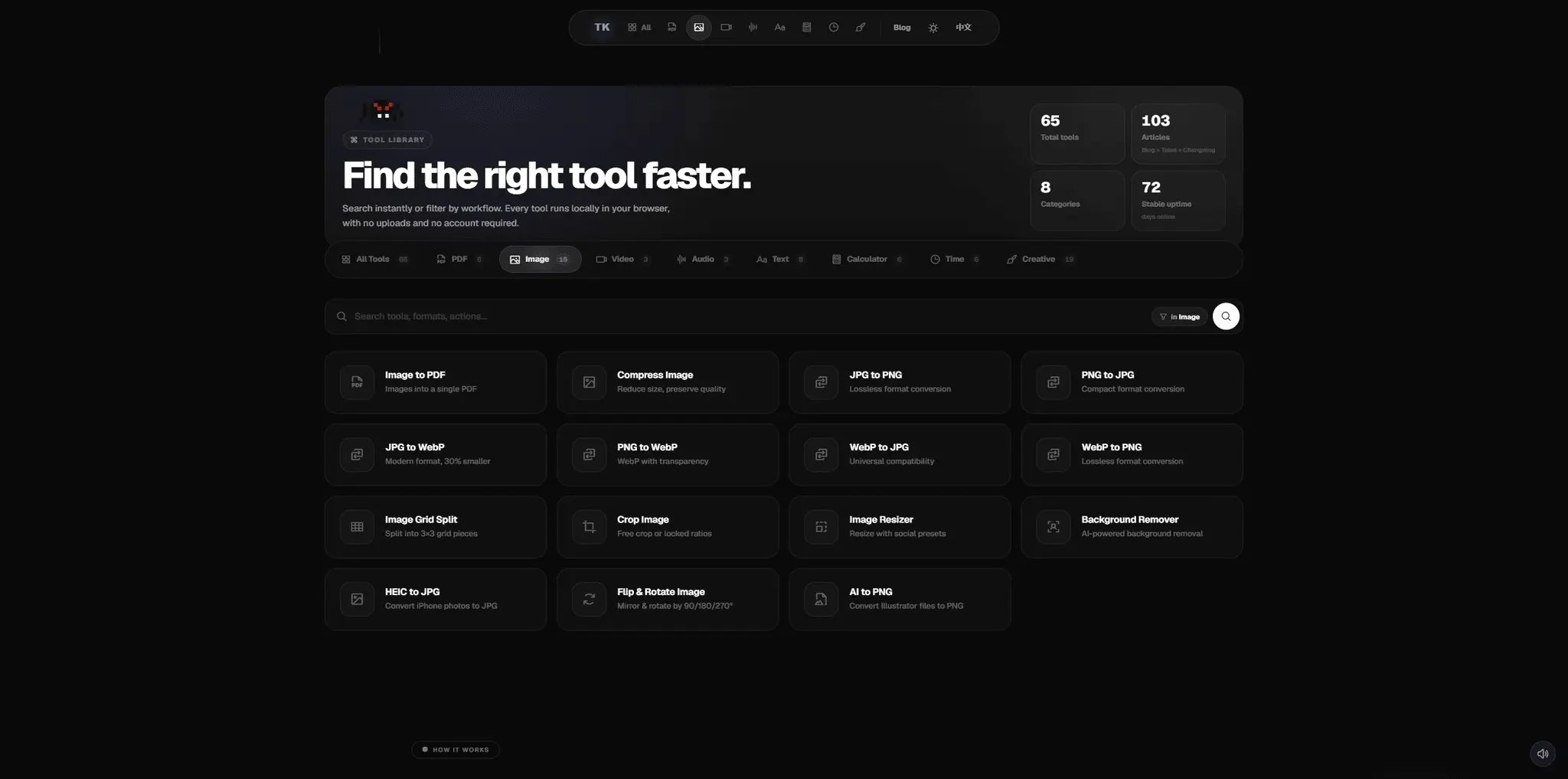Switch to the Calculator category tab
Screen dimensions: 1568x779
point(867,259)
